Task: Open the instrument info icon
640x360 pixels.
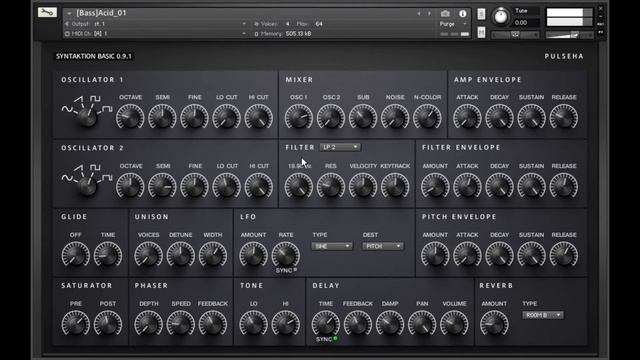Action: 462,13
